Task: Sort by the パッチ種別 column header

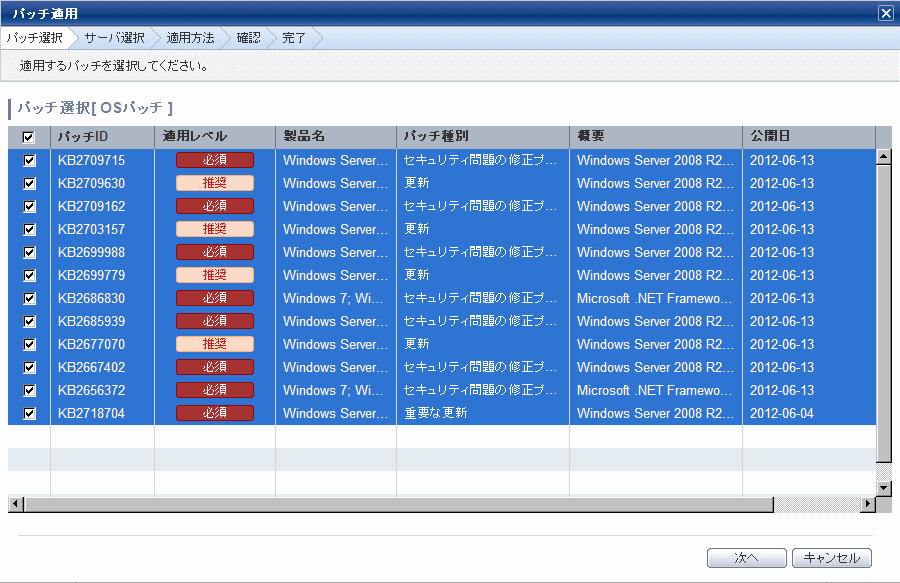Action: pyautogui.click(x=483, y=137)
